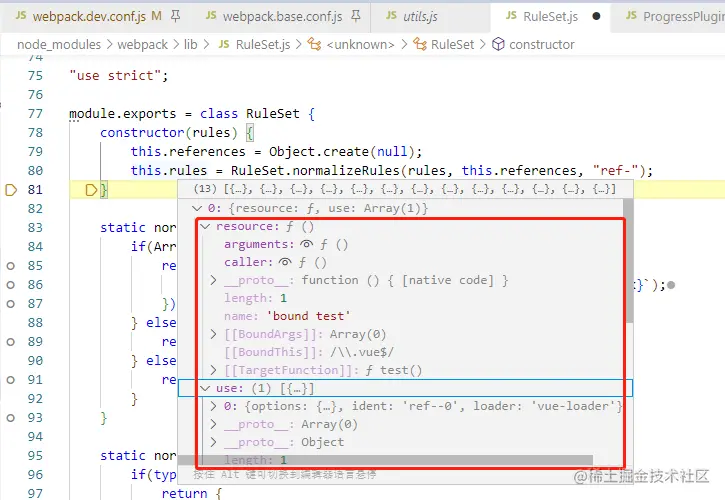Click the constructor keyword on line 78
Screen dimensions: 725x500
142,133
